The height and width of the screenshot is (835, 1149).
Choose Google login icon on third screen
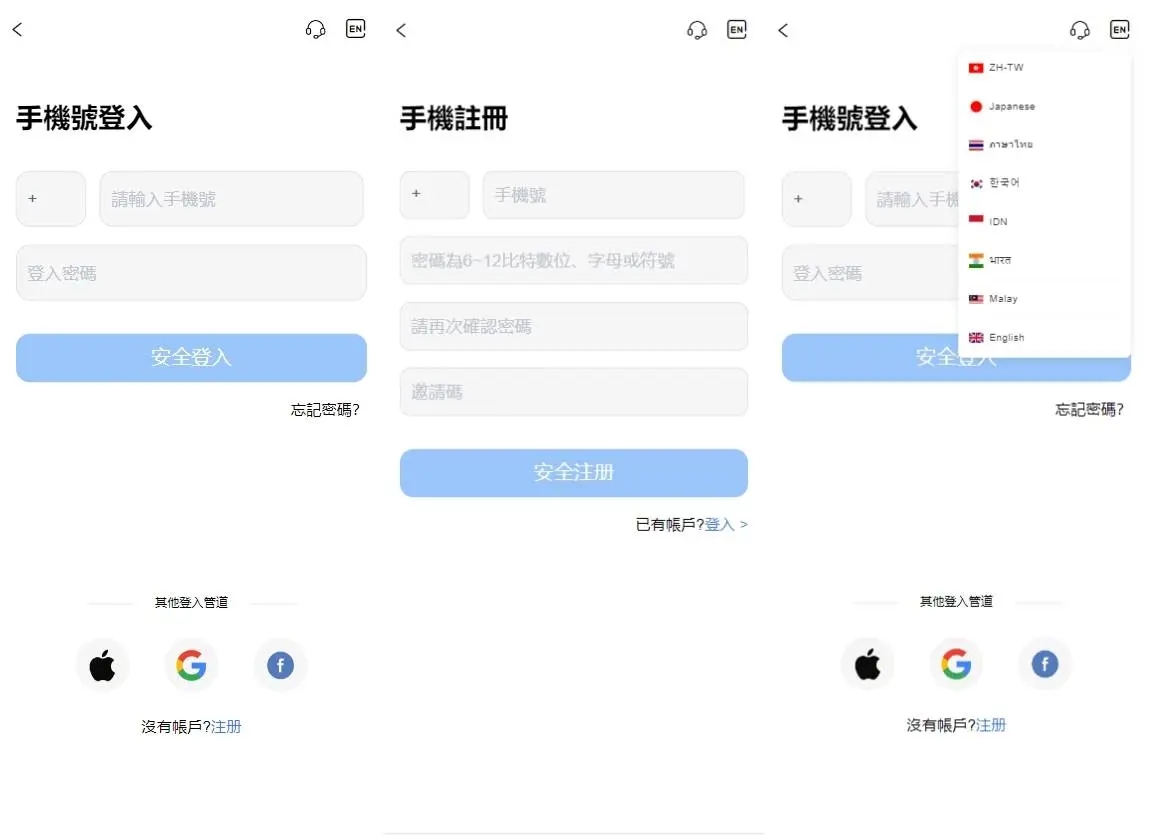click(956, 664)
